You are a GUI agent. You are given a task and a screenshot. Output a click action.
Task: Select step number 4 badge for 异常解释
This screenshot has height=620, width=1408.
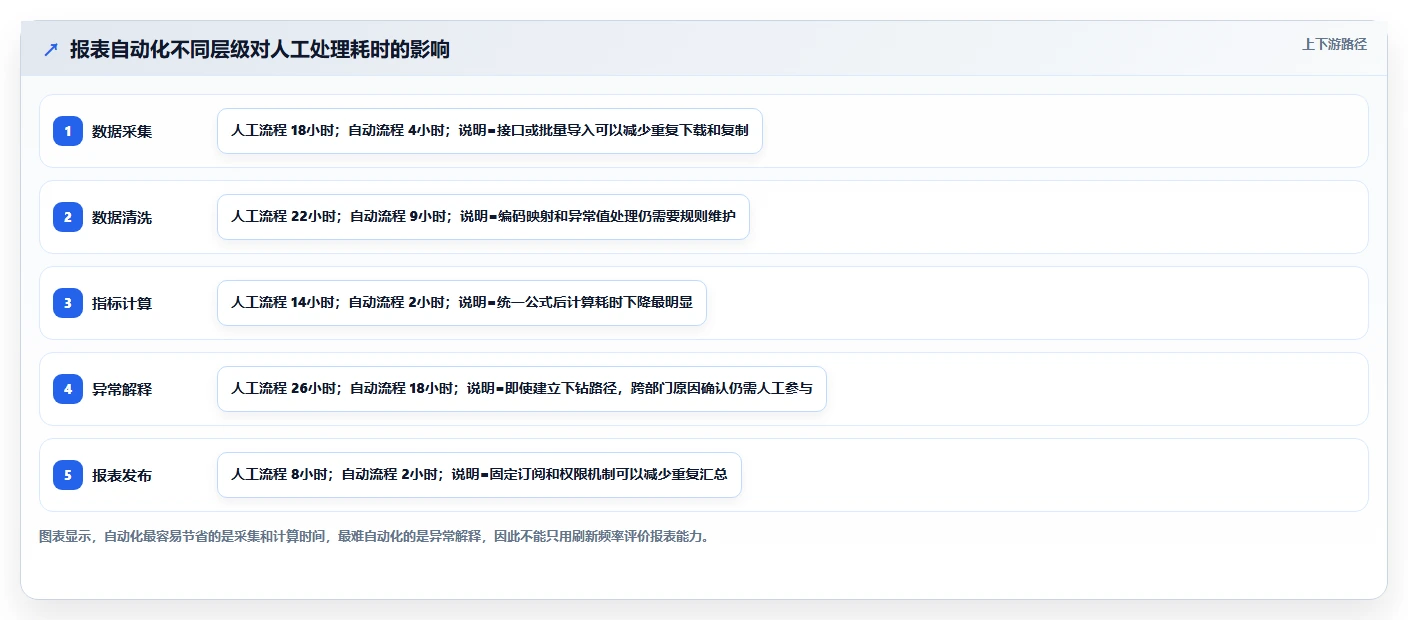[x=68, y=389]
